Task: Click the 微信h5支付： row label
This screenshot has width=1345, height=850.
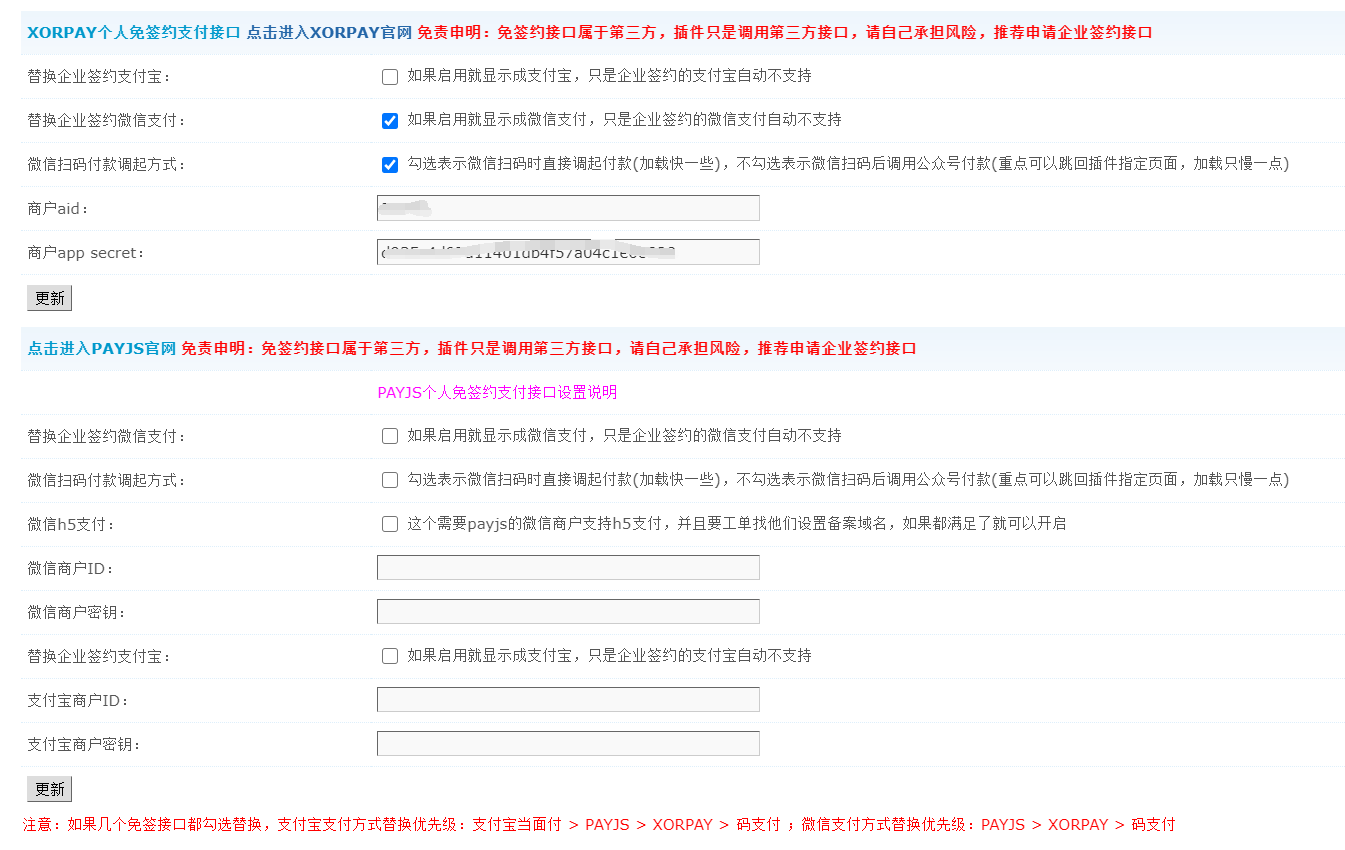Action: pyautogui.click(x=71, y=524)
